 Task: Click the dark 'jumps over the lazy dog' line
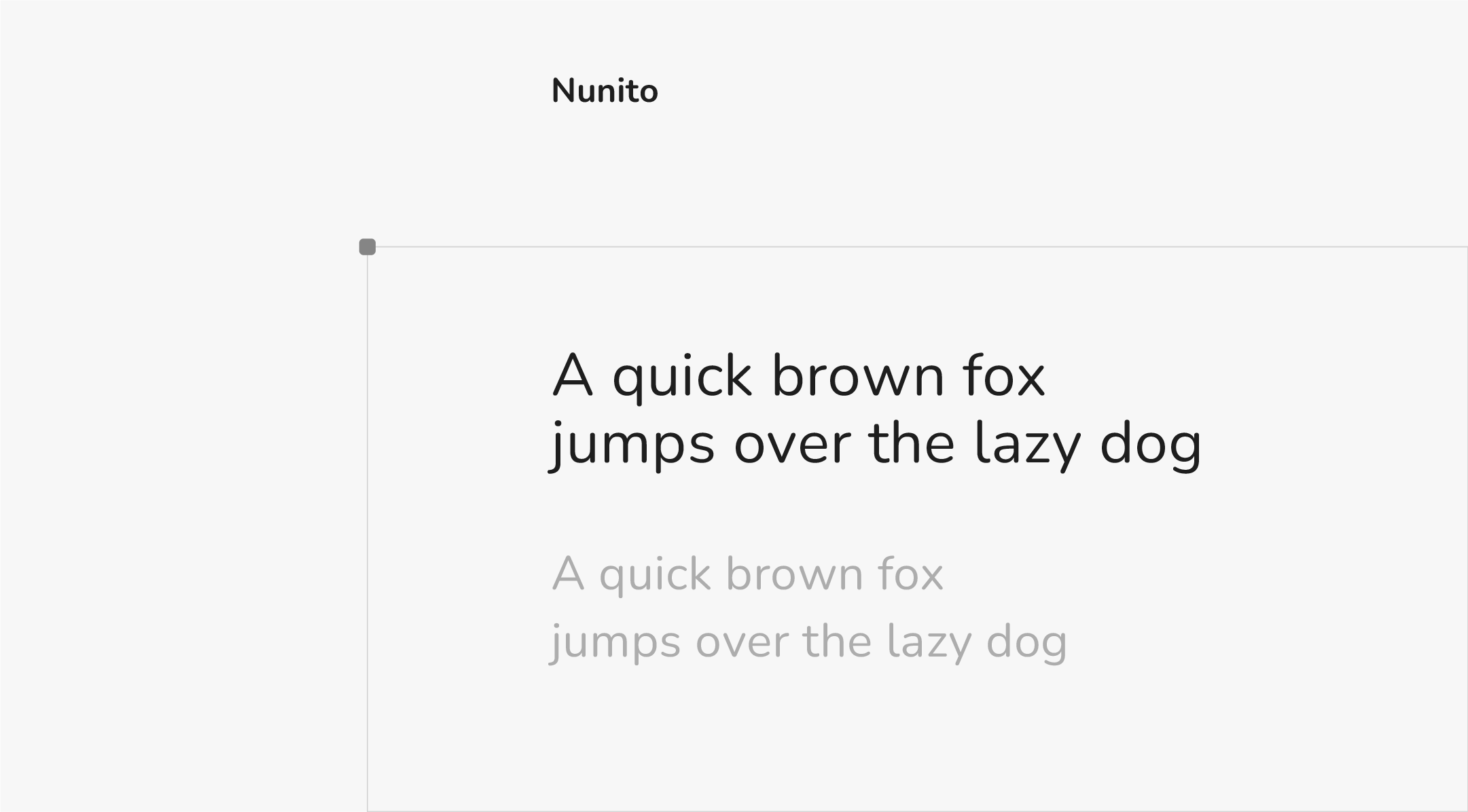pyautogui.click(x=876, y=444)
